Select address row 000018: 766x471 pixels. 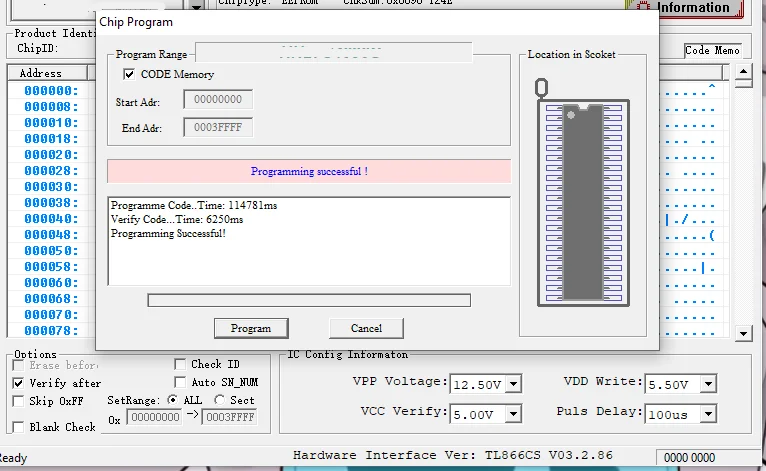[51, 139]
